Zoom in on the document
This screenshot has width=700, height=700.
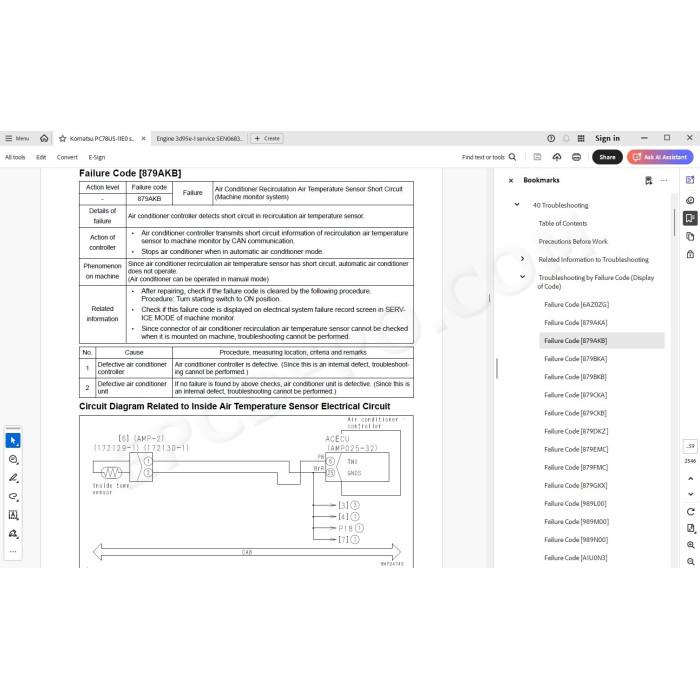pos(690,545)
